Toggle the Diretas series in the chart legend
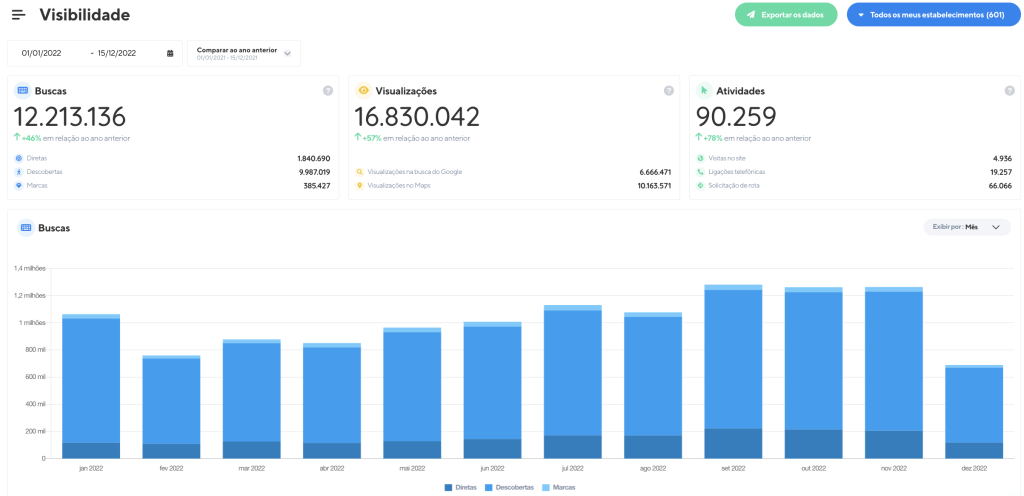Screen dimensions: 1024x496 click(460, 488)
